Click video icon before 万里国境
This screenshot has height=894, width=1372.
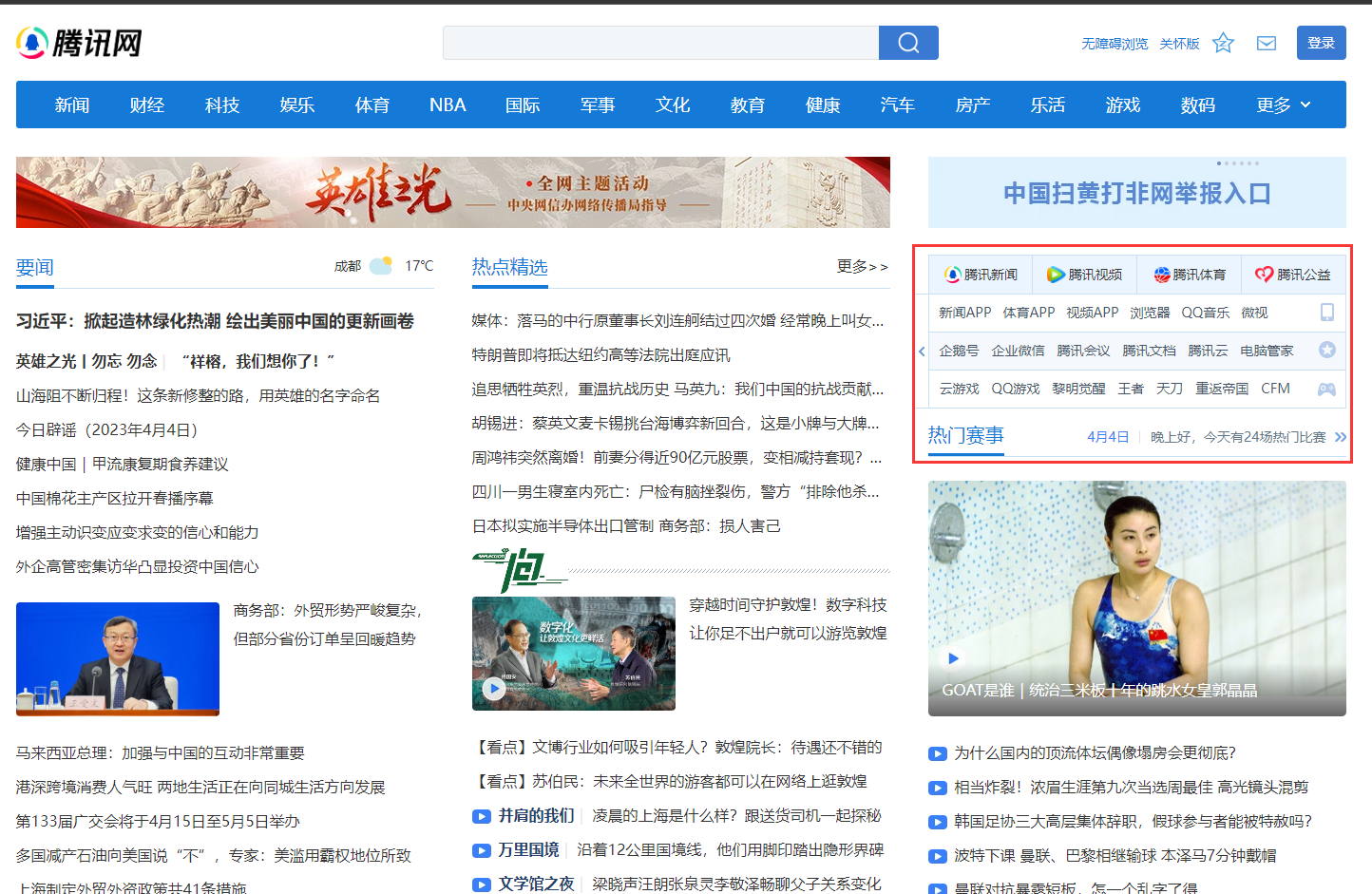click(482, 850)
